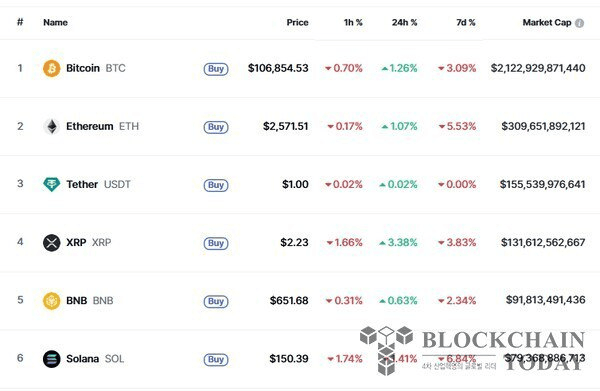Buy Bitcoin using the Buy button
This screenshot has width=600, height=391.
[216, 69]
